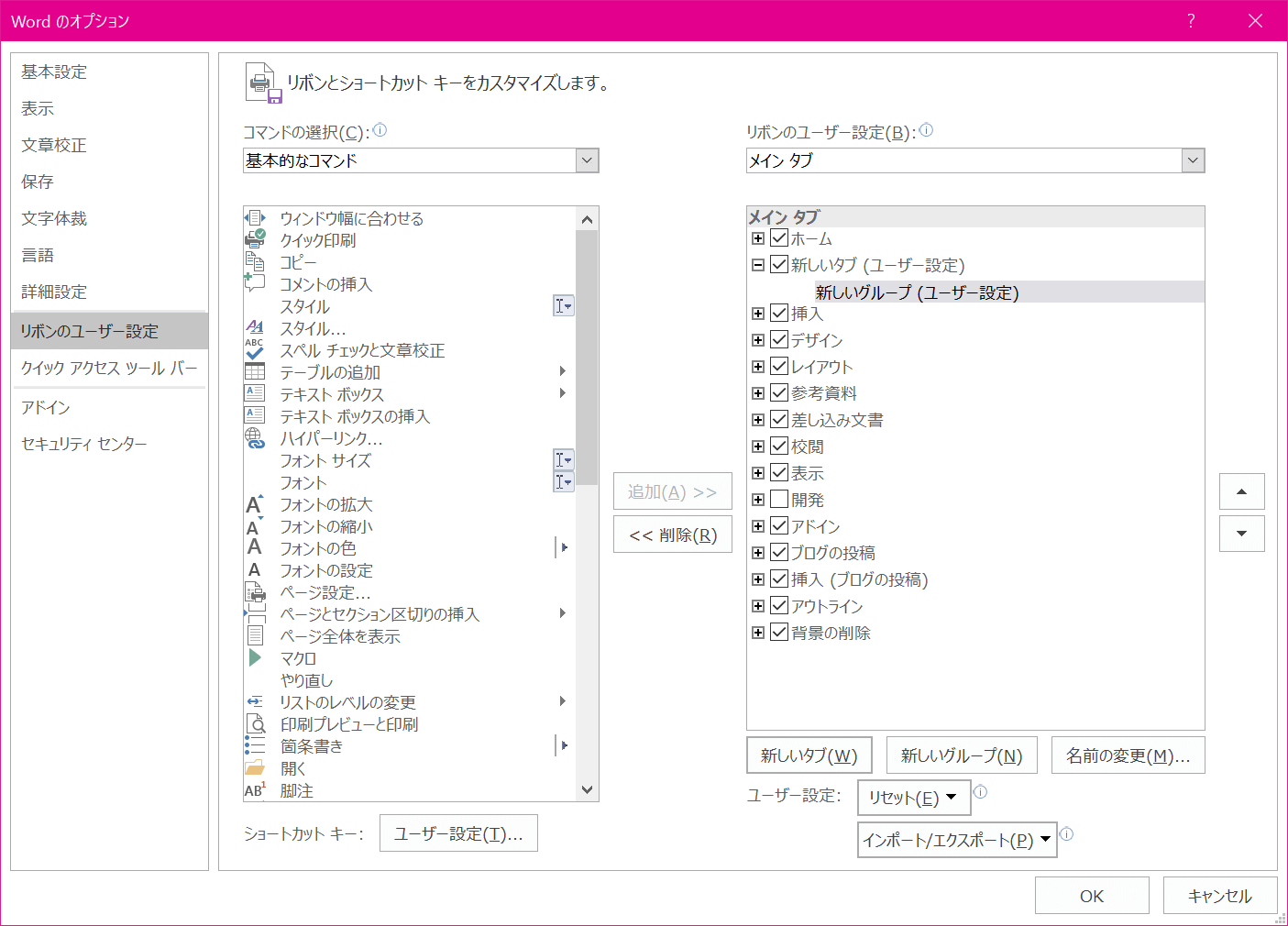Expand the アドイン tab node

pos(758,526)
